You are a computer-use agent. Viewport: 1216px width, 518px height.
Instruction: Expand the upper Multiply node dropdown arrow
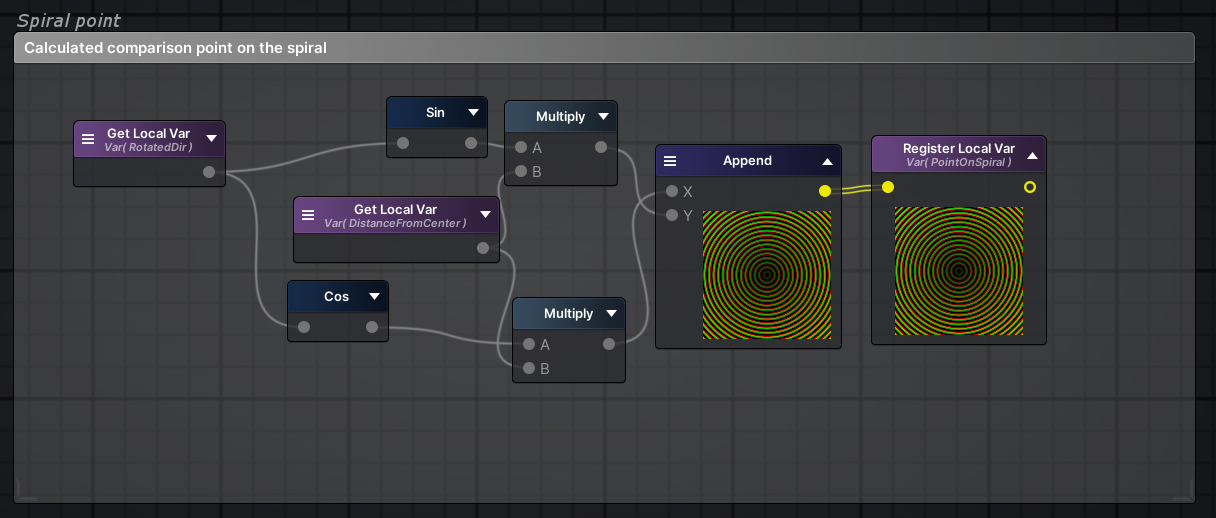[603, 117]
